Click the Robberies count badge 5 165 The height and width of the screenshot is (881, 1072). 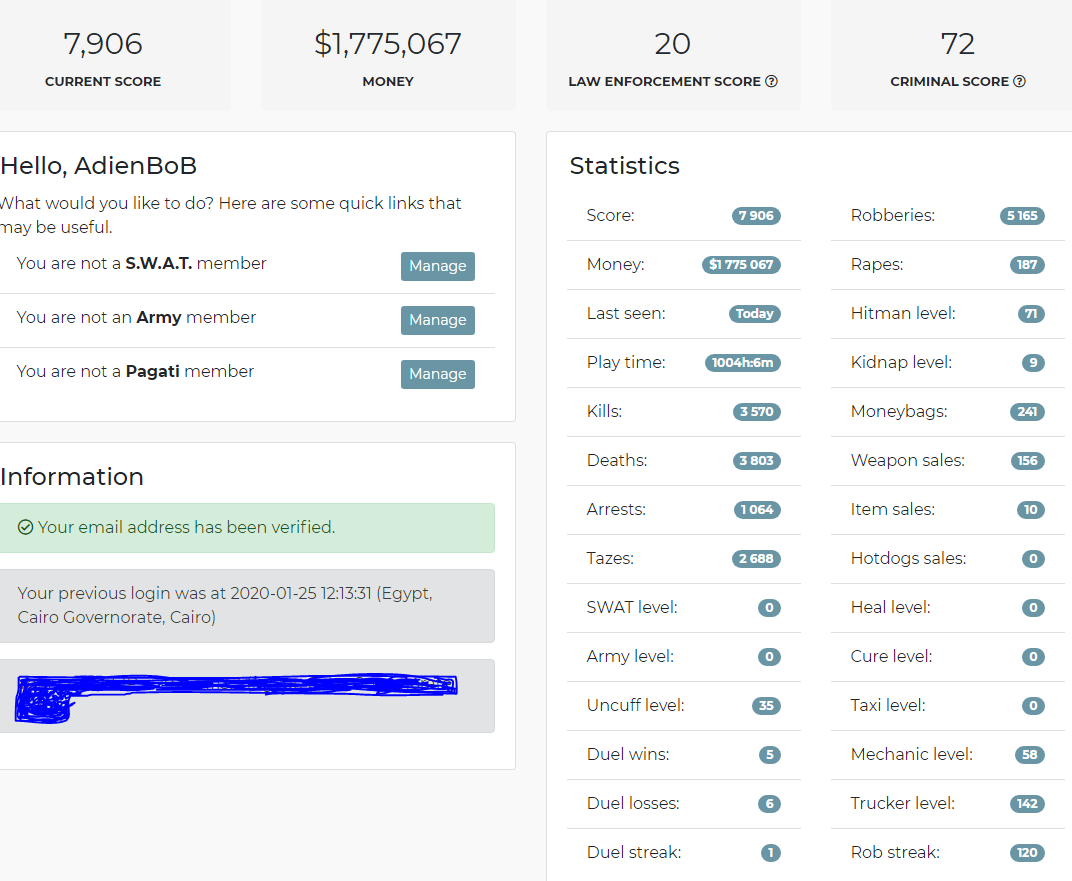click(1022, 215)
